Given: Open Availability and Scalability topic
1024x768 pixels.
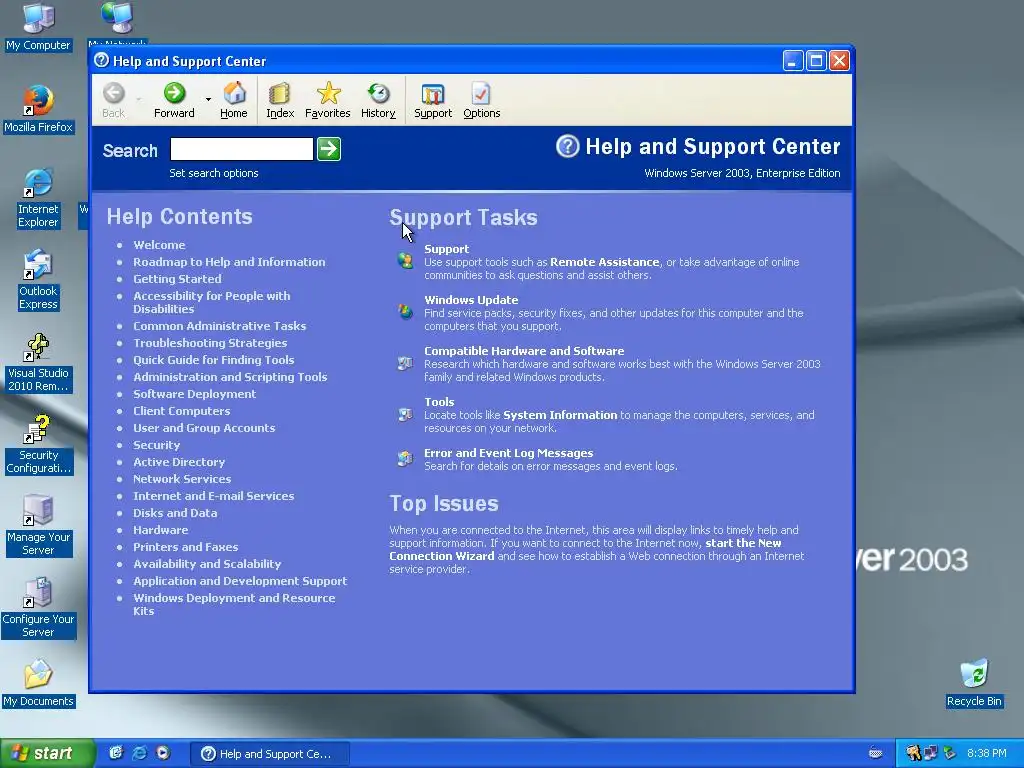Looking at the screenshot, I should click(x=207, y=564).
